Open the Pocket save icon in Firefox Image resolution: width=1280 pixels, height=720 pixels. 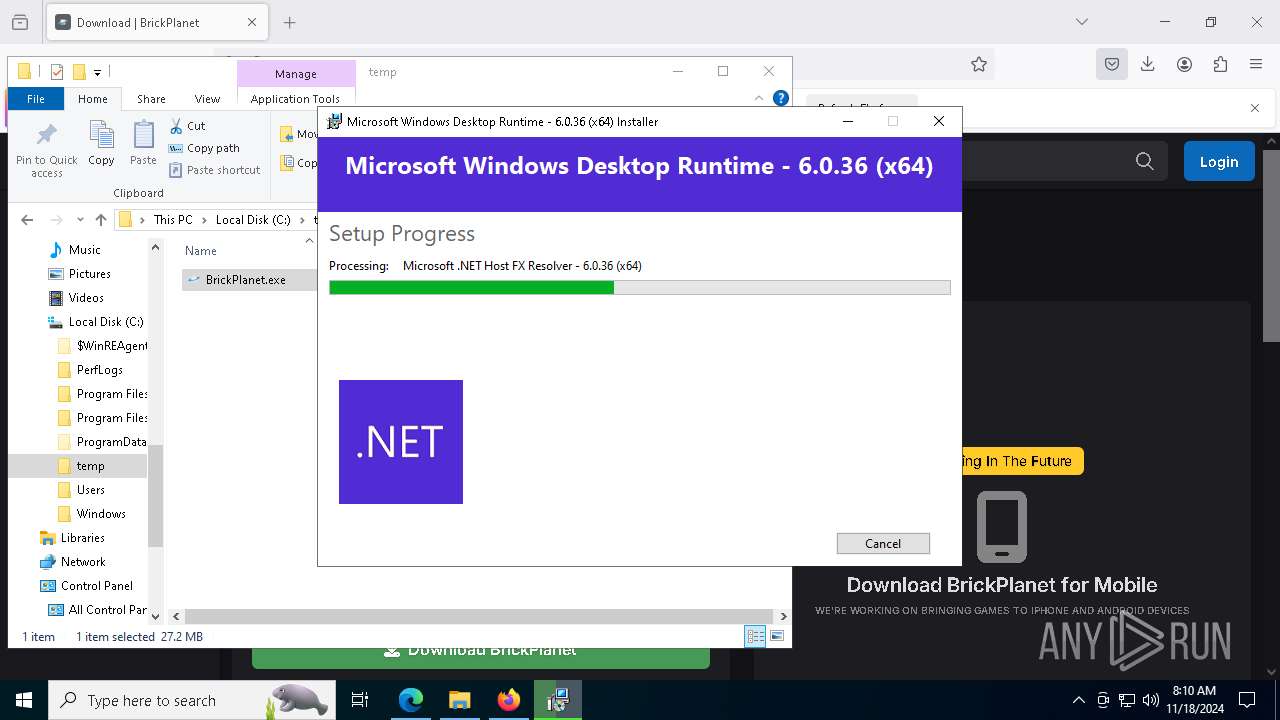1112,64
